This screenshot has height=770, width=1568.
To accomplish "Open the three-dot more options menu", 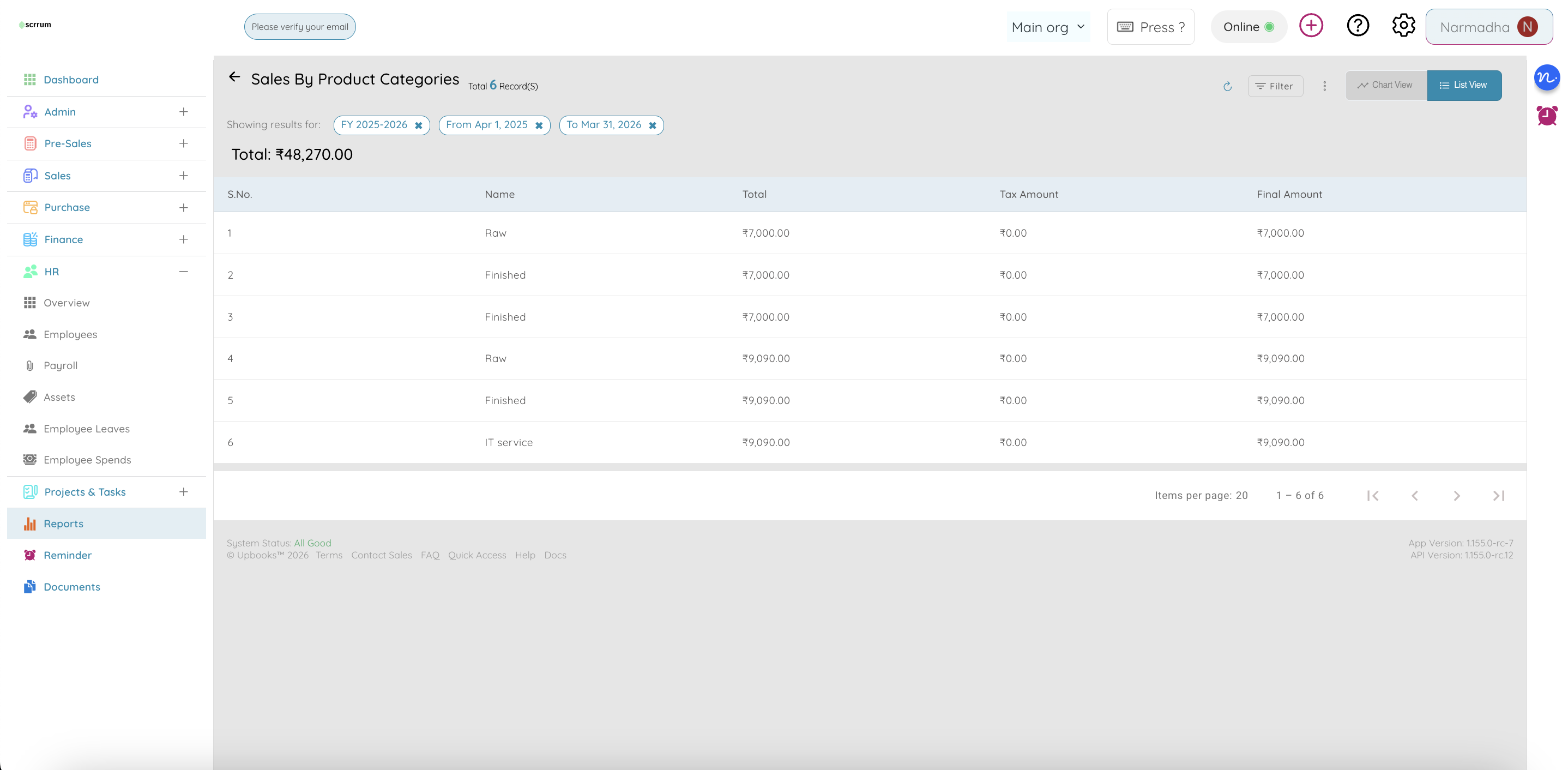I will point(1324,86).
